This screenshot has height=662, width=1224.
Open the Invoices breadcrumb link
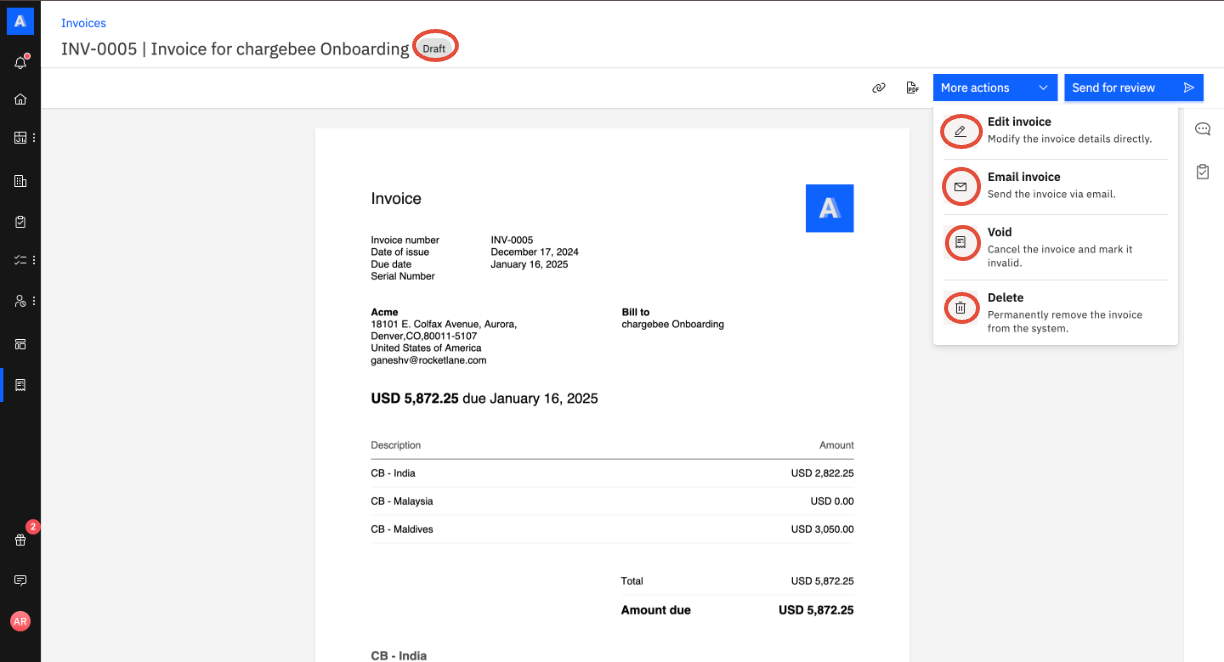(x=83, y=23)
